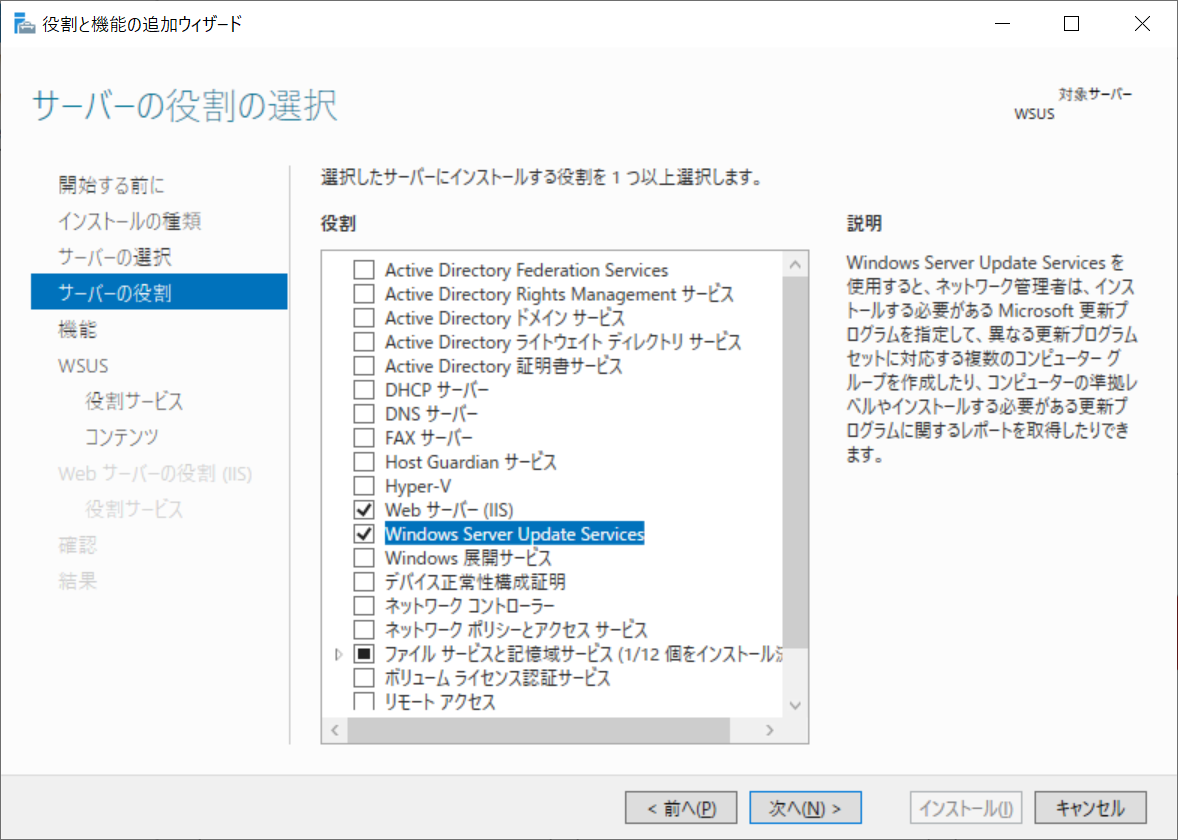
Task: Go to 機能 step in sidebar
Action: pyautogui.click(x=77, y=329)
